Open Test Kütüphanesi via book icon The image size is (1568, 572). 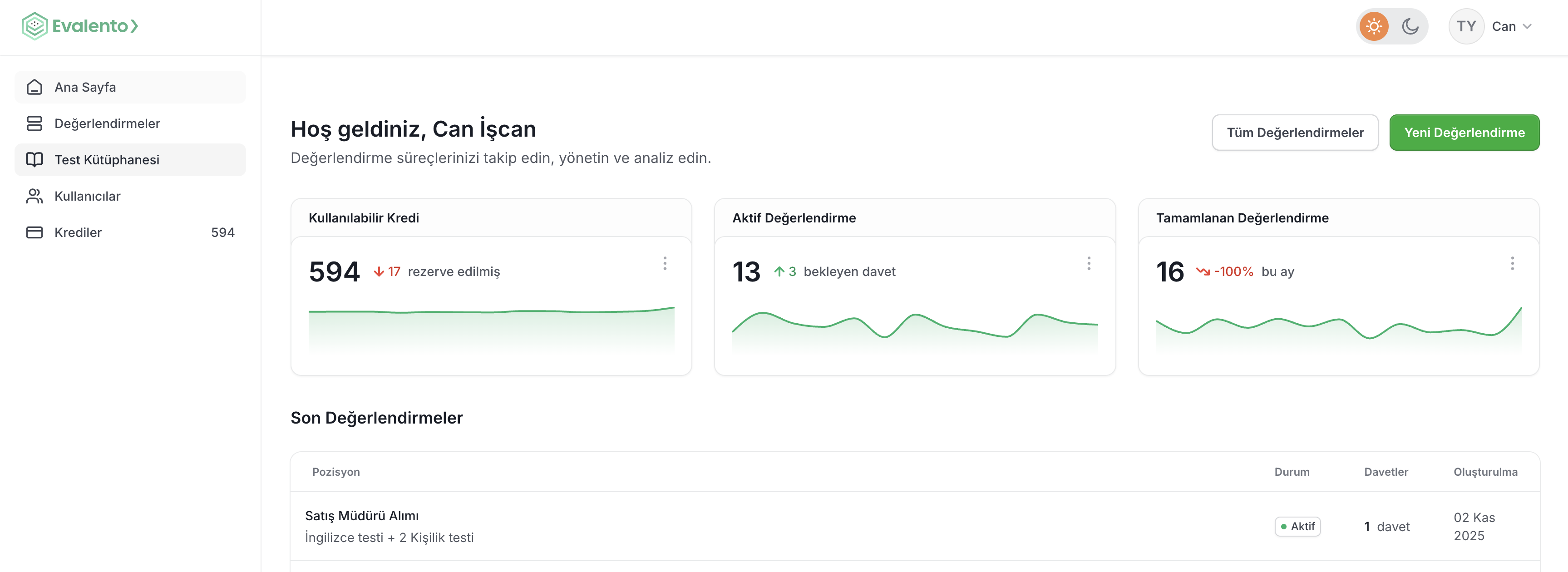35,159
